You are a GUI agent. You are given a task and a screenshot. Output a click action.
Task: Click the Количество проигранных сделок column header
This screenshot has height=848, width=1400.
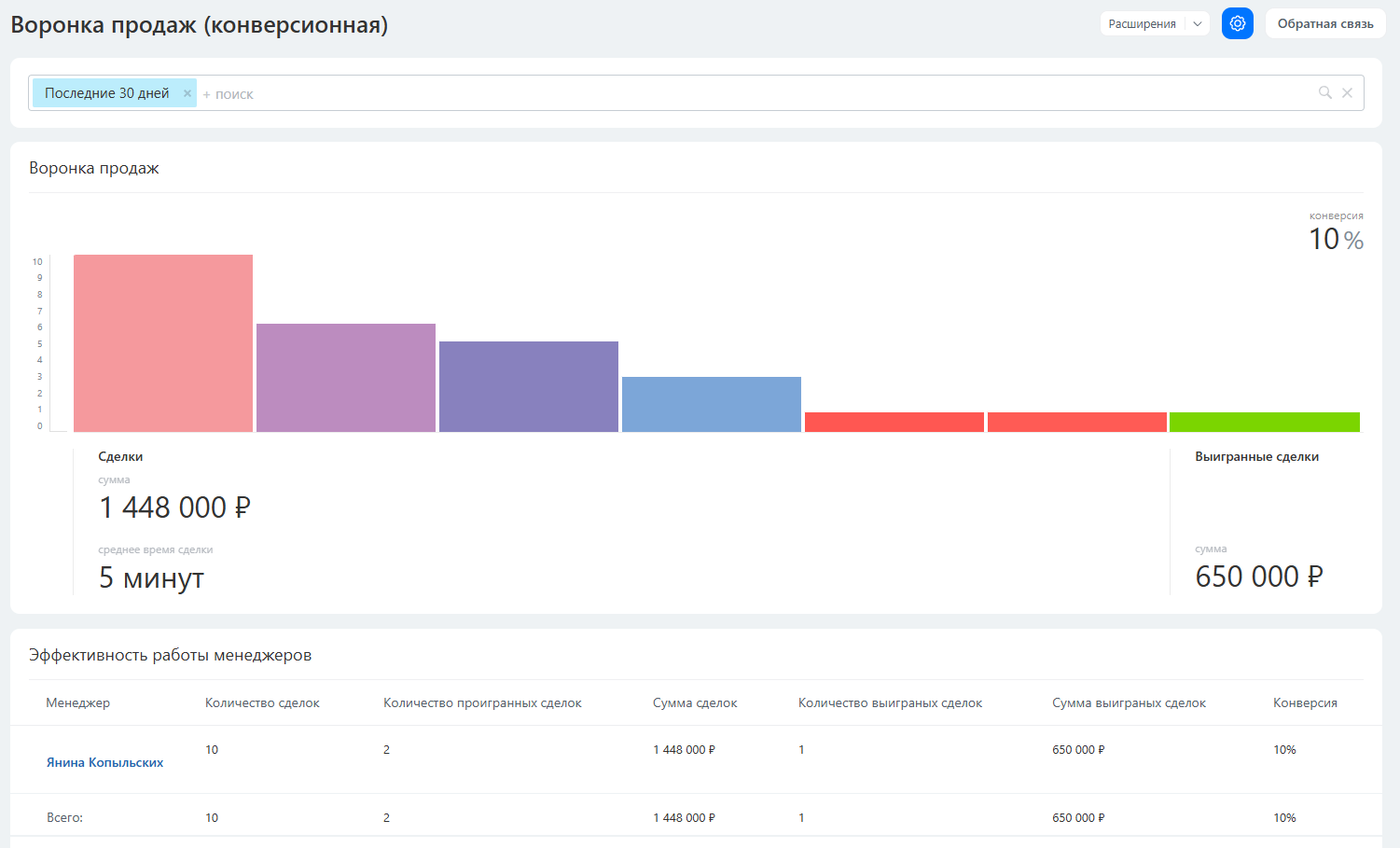[482, 702]
